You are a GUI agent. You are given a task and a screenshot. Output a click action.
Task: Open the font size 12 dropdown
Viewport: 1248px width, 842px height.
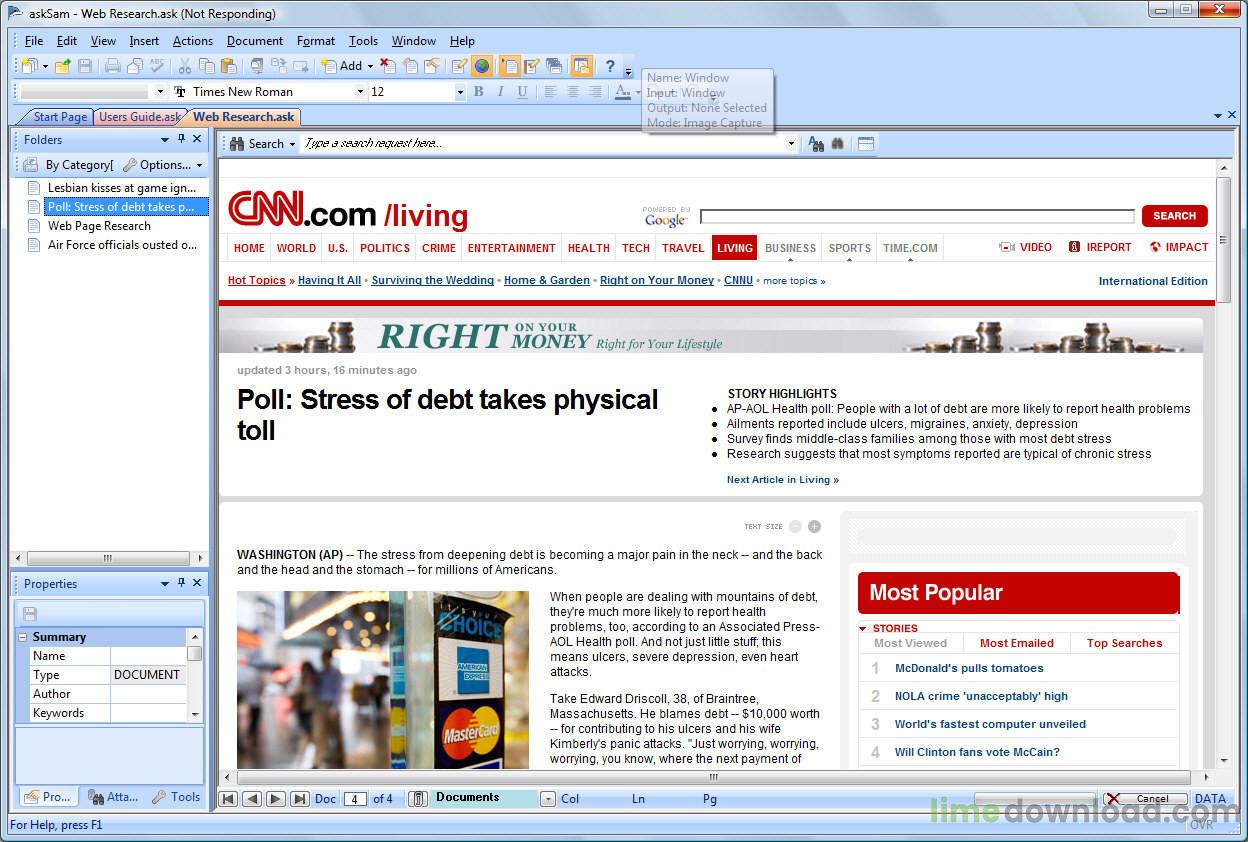point(460,92)
